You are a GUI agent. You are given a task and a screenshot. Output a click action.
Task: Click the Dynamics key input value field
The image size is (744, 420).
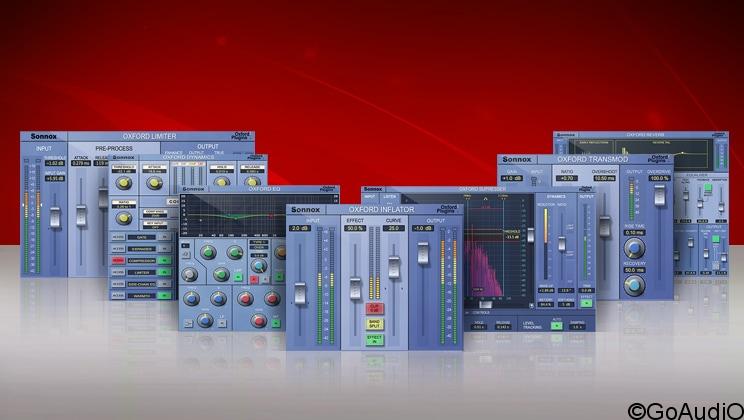(156, 225)
